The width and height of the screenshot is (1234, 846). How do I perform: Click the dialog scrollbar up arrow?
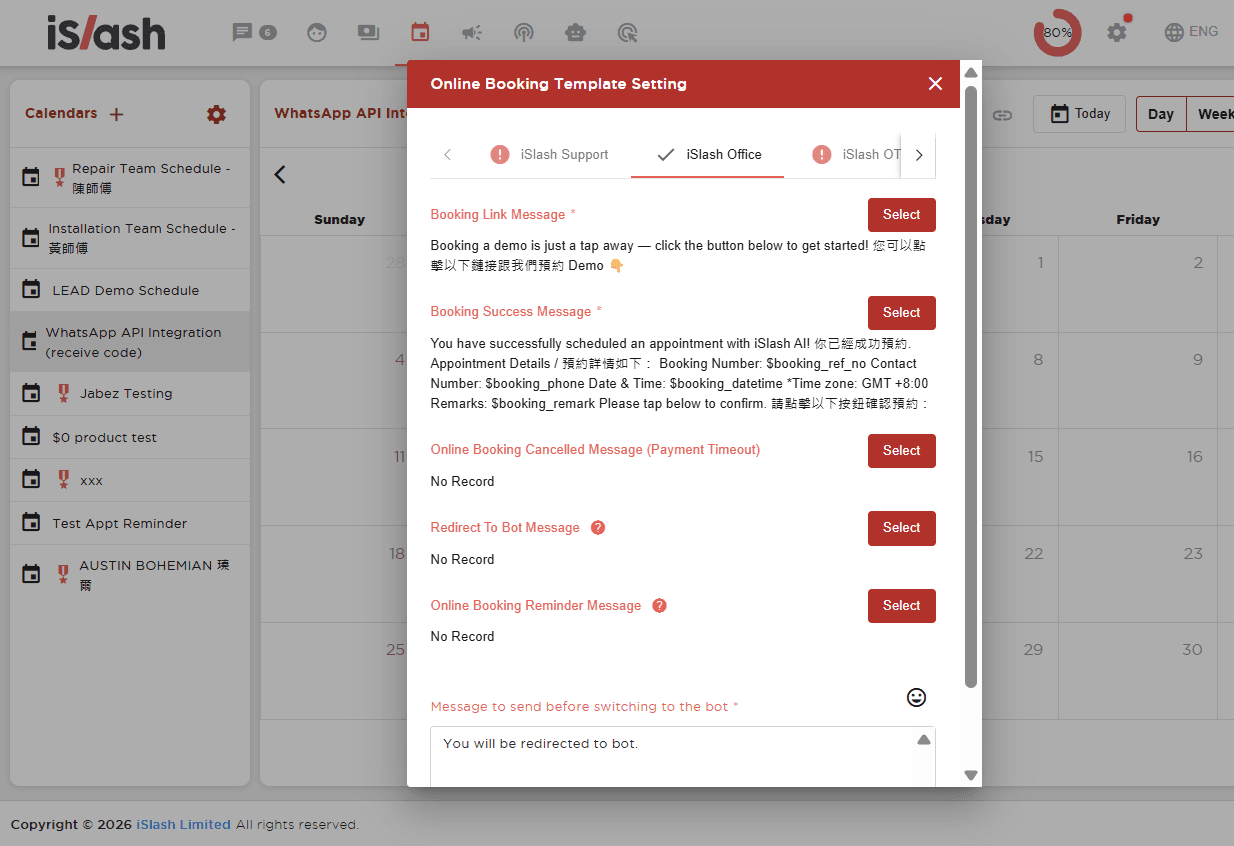point(970,72)
